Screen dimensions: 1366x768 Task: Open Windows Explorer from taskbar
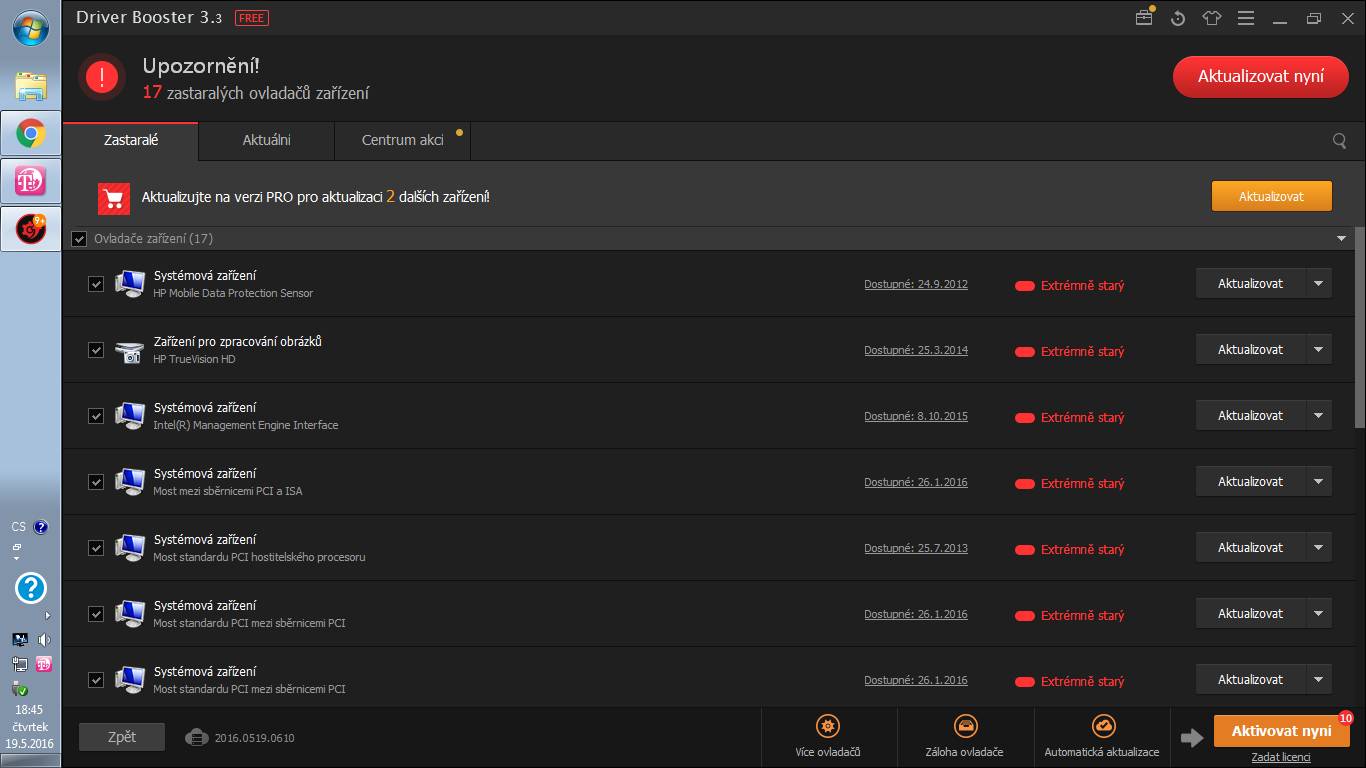point(31,86)
